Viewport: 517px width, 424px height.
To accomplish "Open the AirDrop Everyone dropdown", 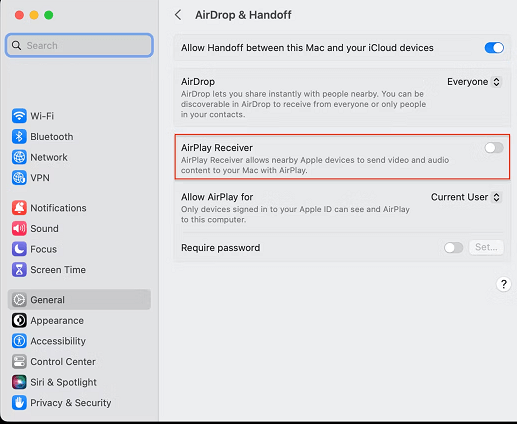I will point(474,82).
